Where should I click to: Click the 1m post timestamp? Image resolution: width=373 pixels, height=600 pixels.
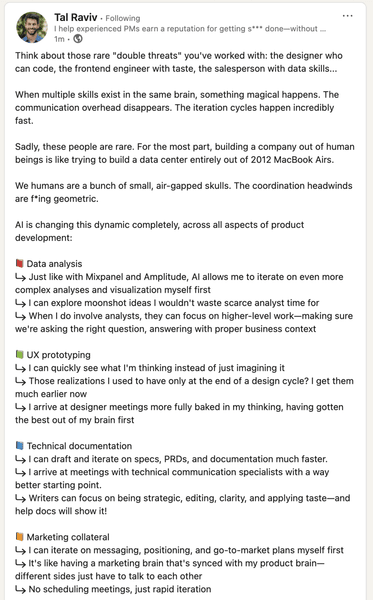pyautogui.click(x=59, y=39)
